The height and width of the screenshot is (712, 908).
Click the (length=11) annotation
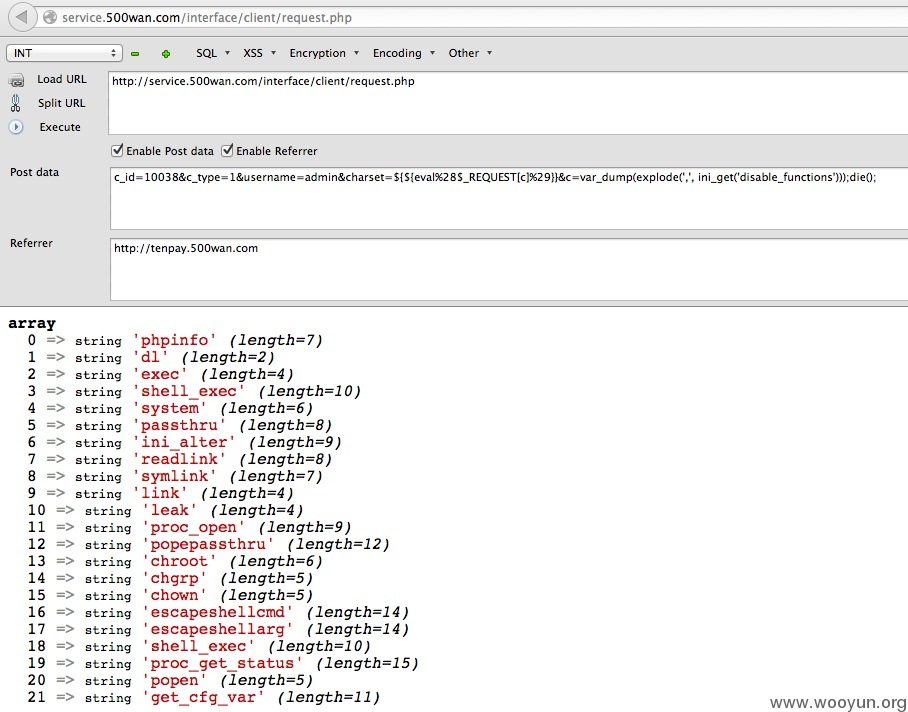(329, 697)
